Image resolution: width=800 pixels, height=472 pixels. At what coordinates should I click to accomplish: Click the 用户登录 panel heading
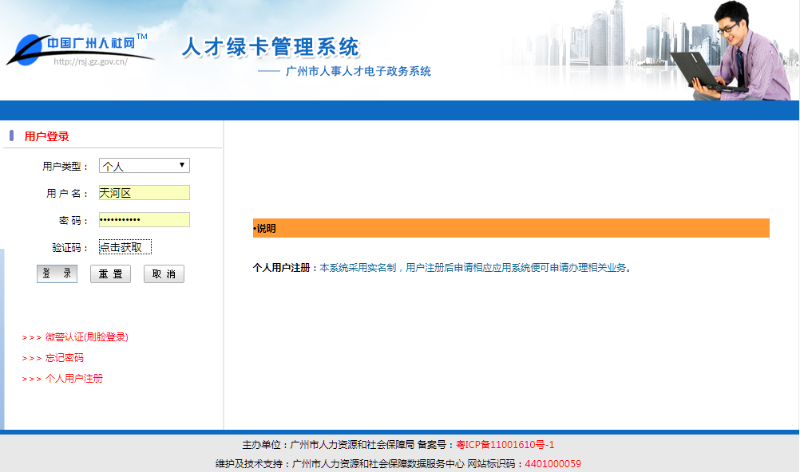(46, 136)
